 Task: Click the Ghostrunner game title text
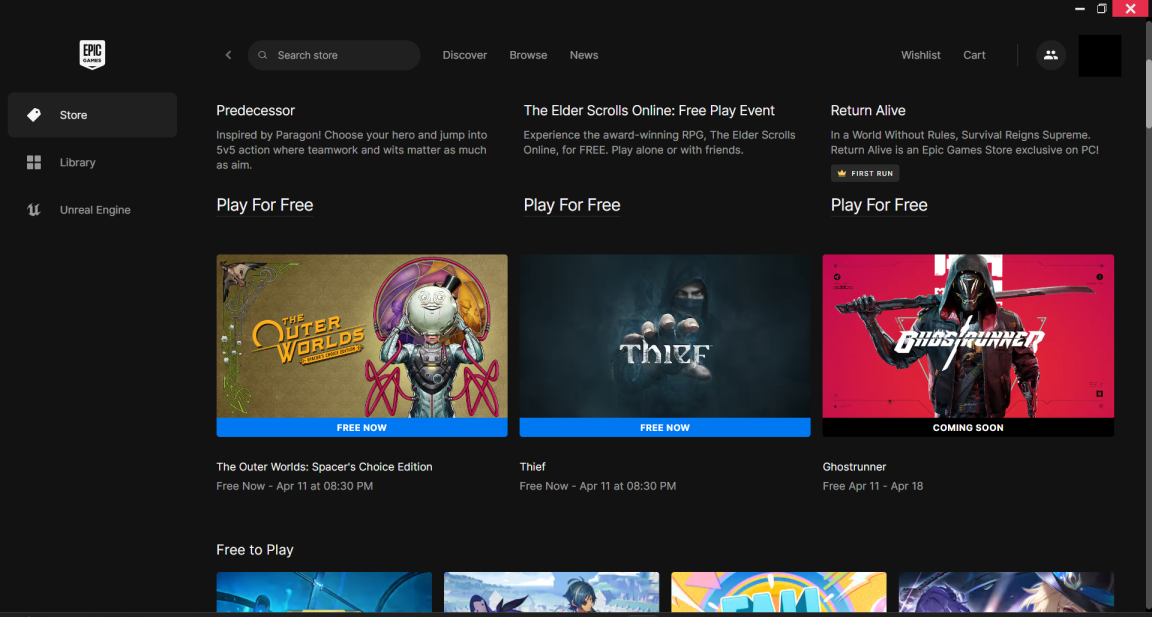[x=854, y=466]
